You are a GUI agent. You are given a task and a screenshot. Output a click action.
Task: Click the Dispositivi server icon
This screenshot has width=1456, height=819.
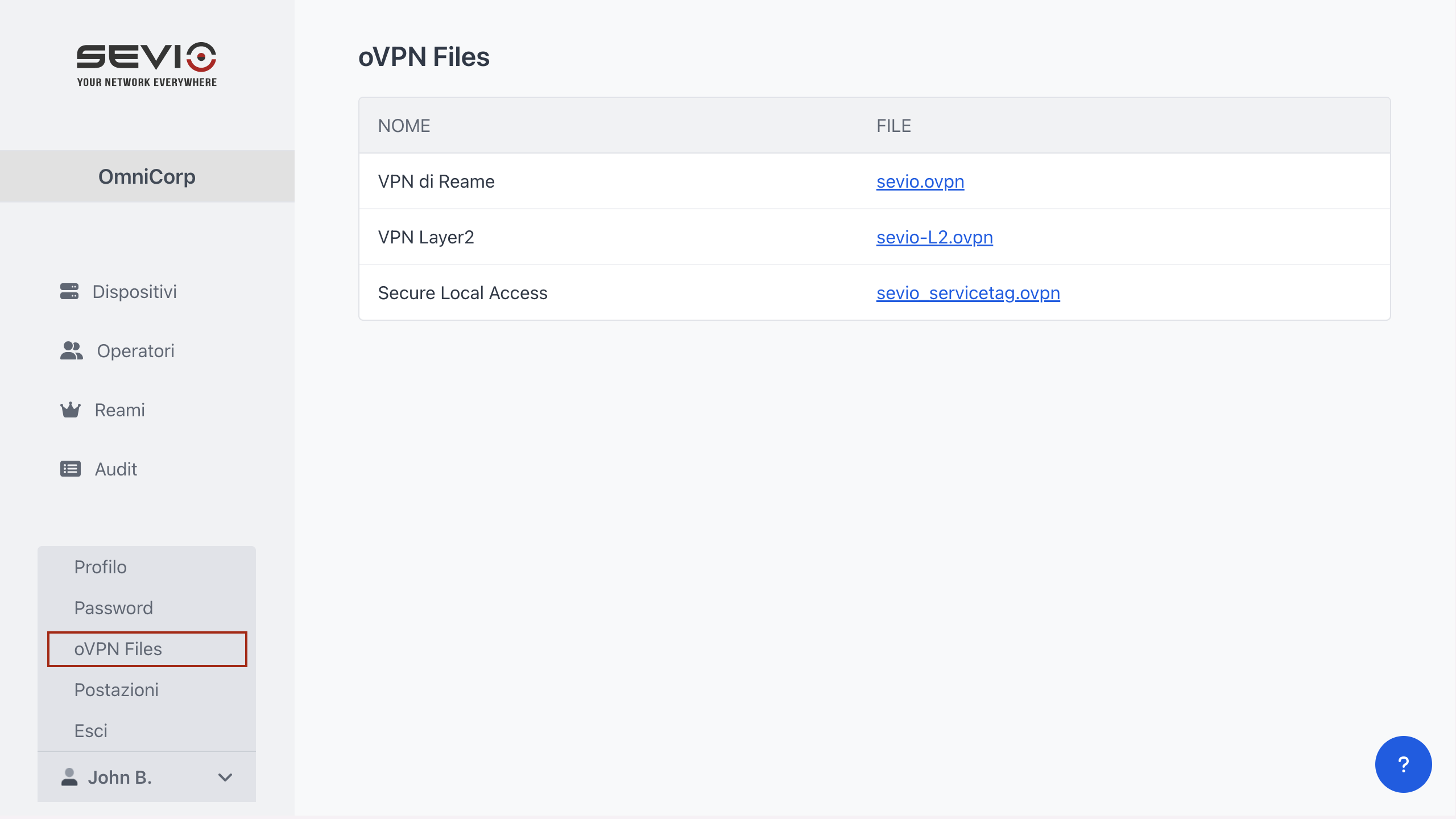coord(69,291)
